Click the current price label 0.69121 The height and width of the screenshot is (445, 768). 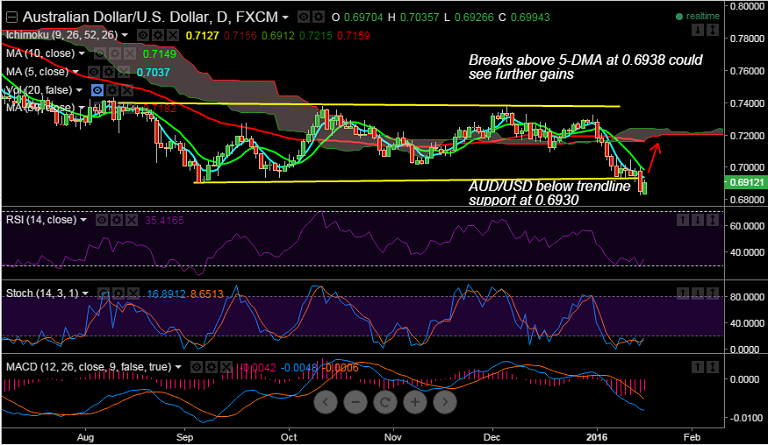[x=746, y=183]
